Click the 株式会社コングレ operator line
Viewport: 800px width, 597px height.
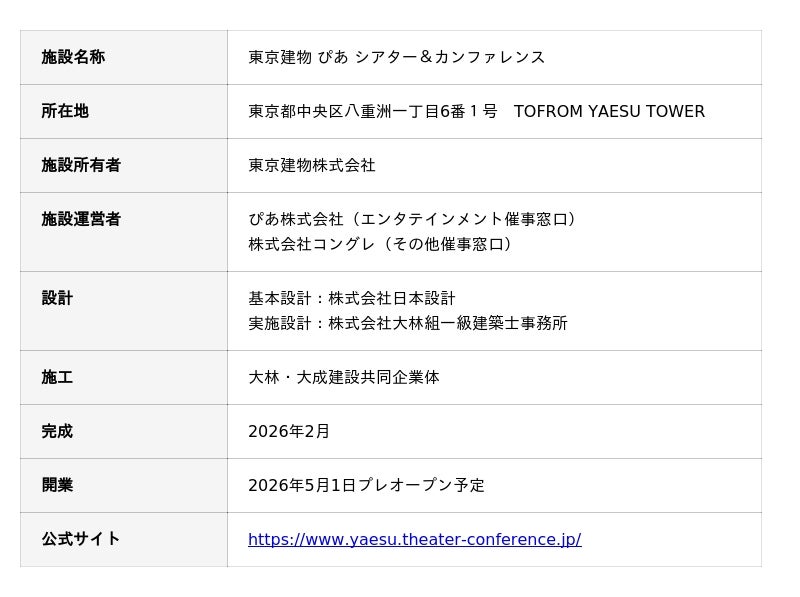[x=382, y=245]
